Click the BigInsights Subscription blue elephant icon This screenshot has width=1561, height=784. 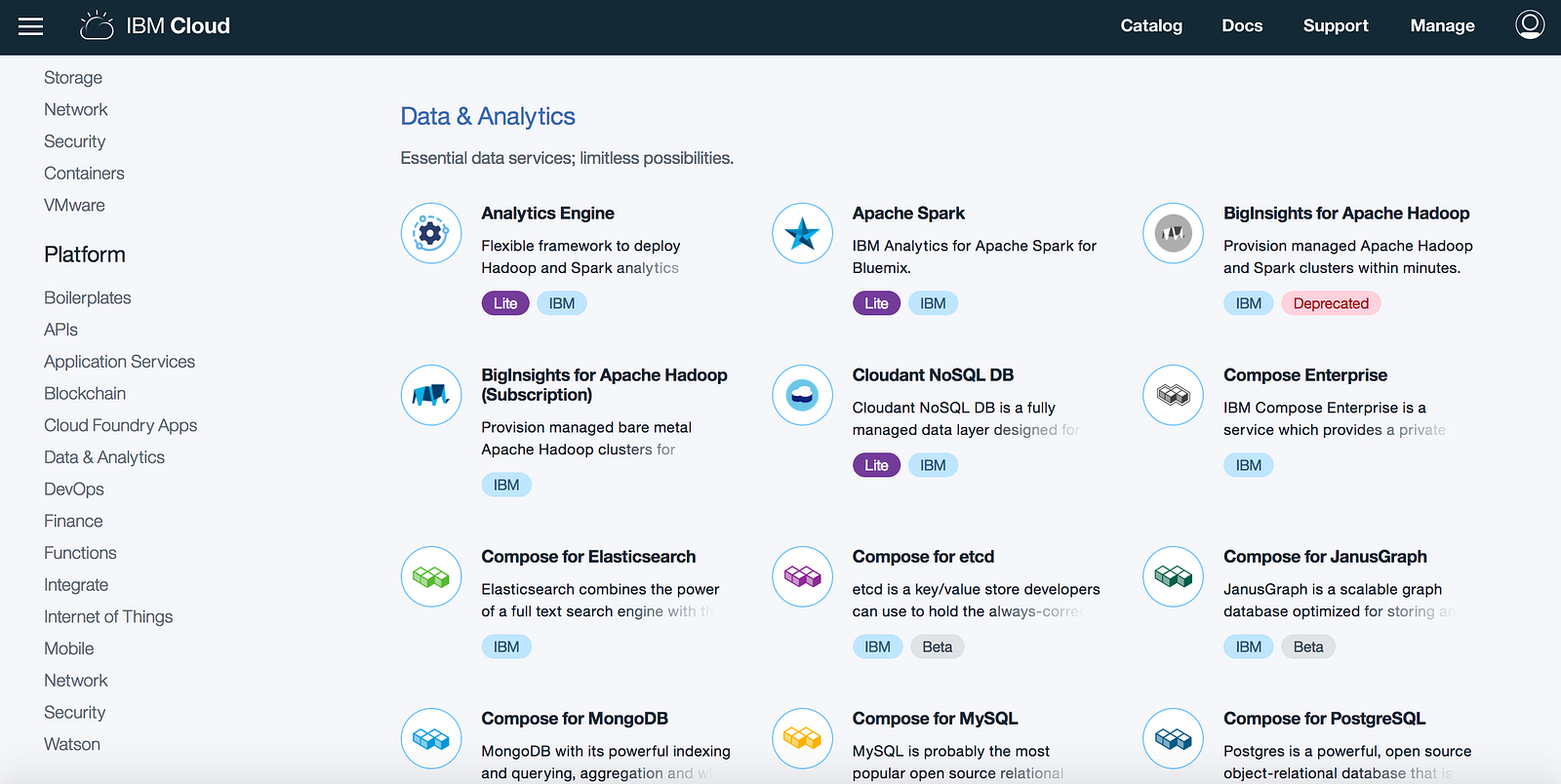(x=431, y=395)
